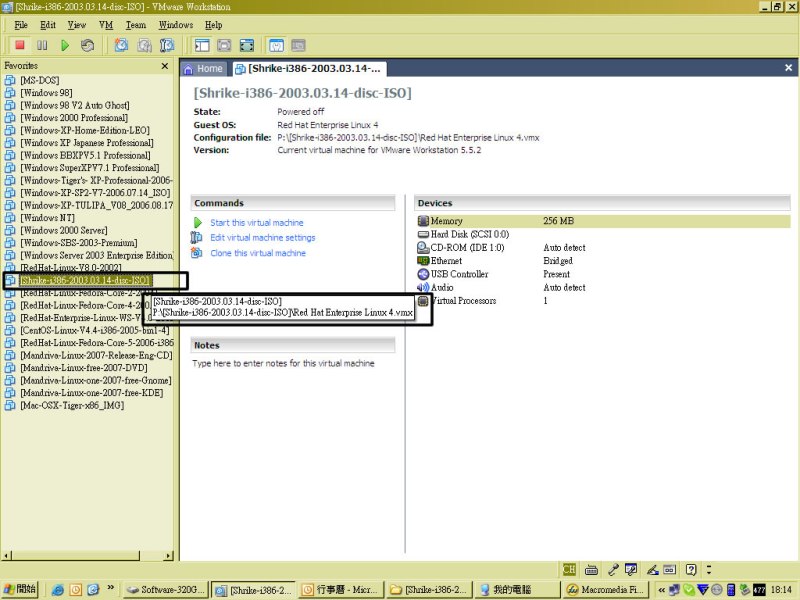Click the Internet Explorer quick launch icon
This screenshot has height=600, width=800.
click(x=58, y=590)
